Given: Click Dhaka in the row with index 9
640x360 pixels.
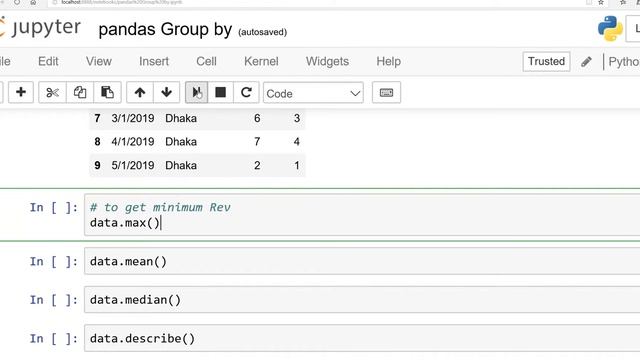Looking at the screenshot, I should click(181, 165).
